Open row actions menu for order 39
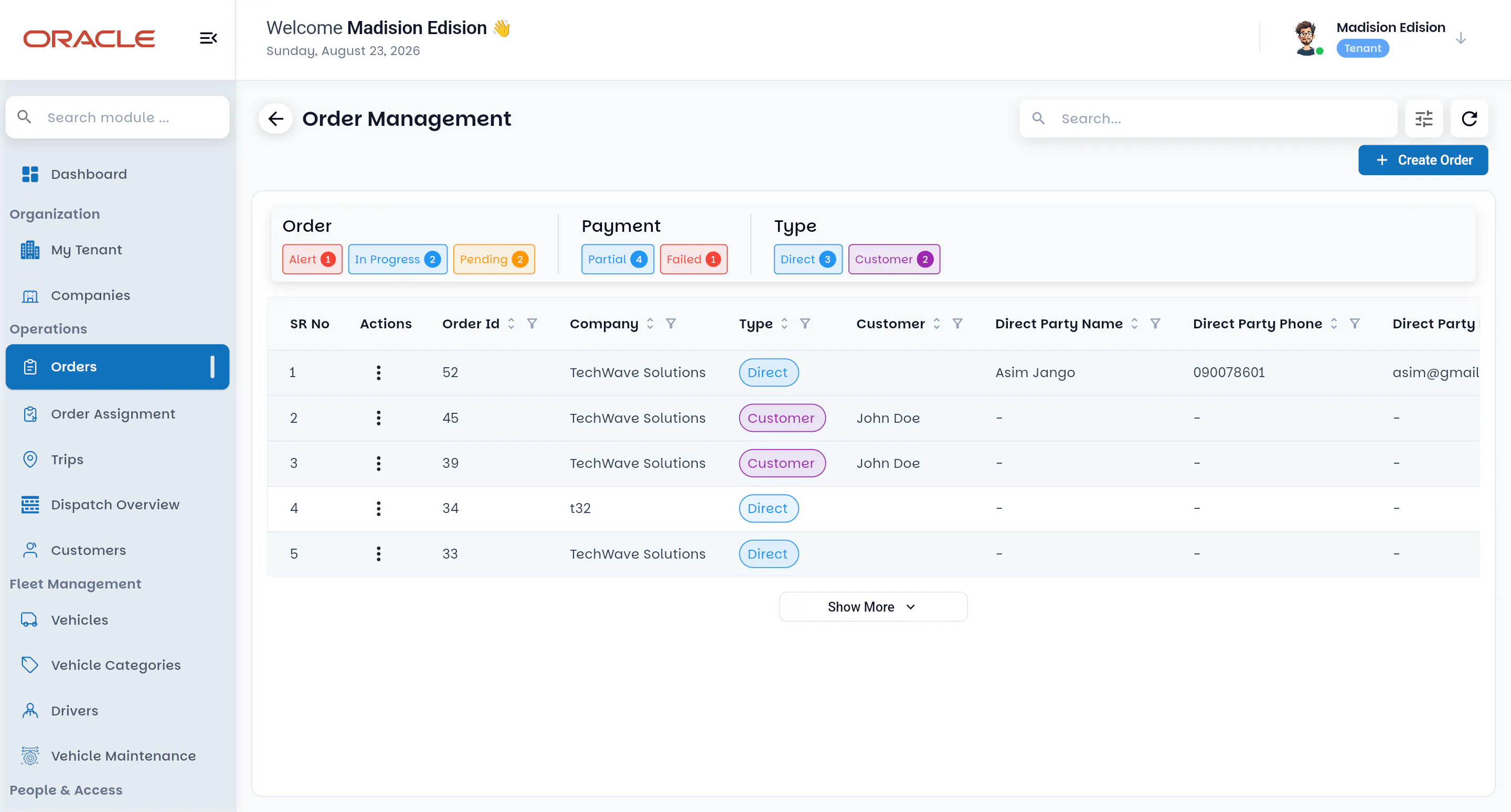 378,463
